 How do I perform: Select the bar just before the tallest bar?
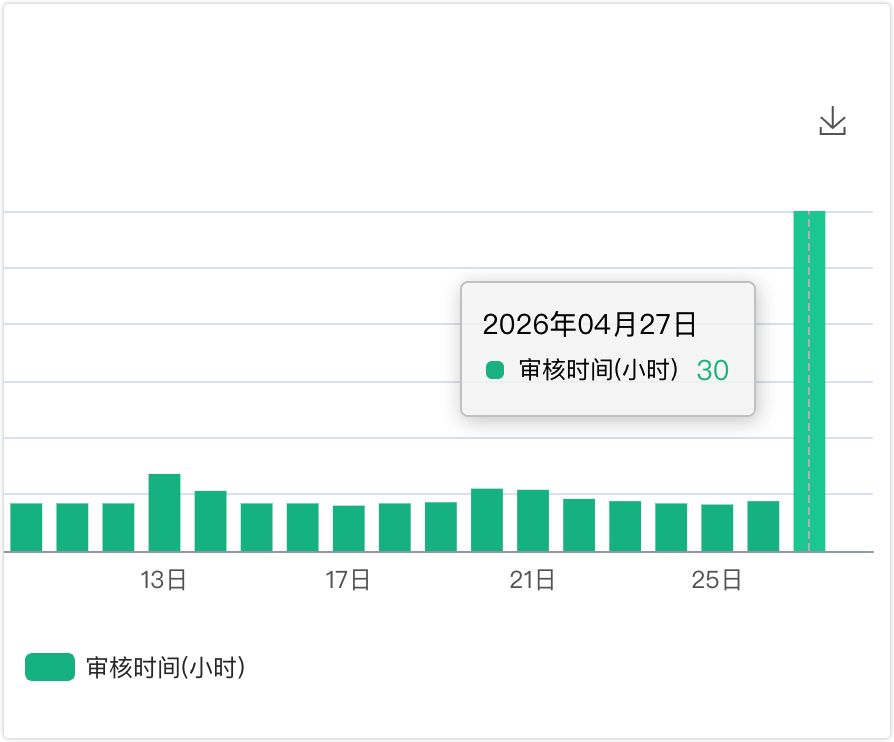tap(763, 526)
